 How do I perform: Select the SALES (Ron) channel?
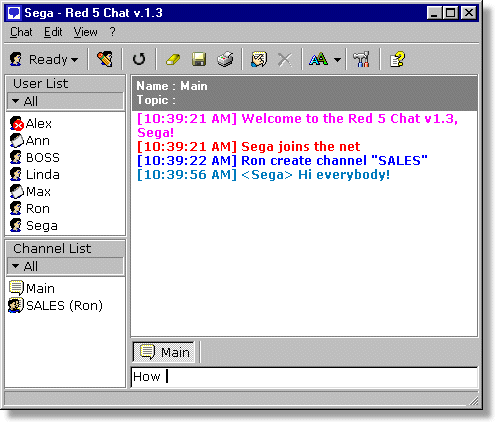(56, 305)
